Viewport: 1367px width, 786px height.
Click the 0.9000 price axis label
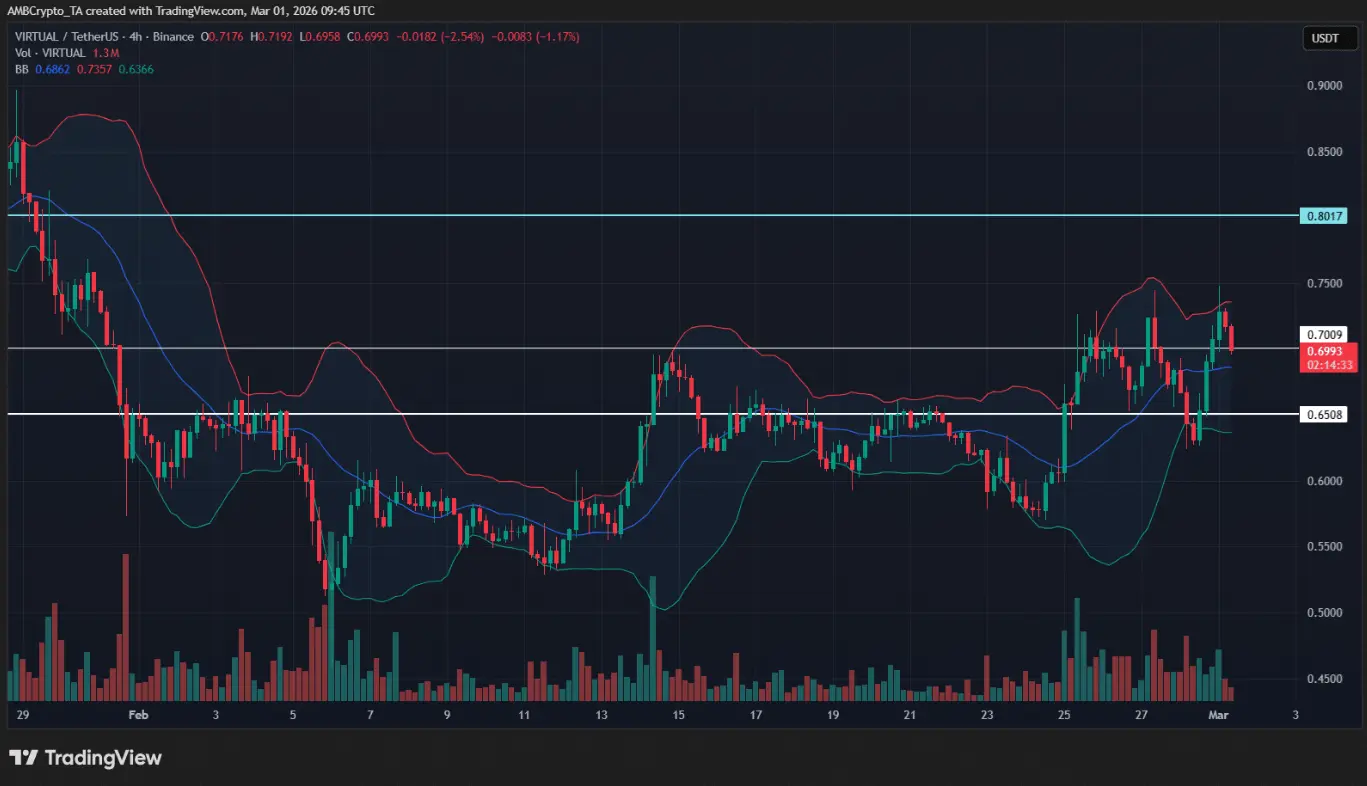tap(1325, 86)
